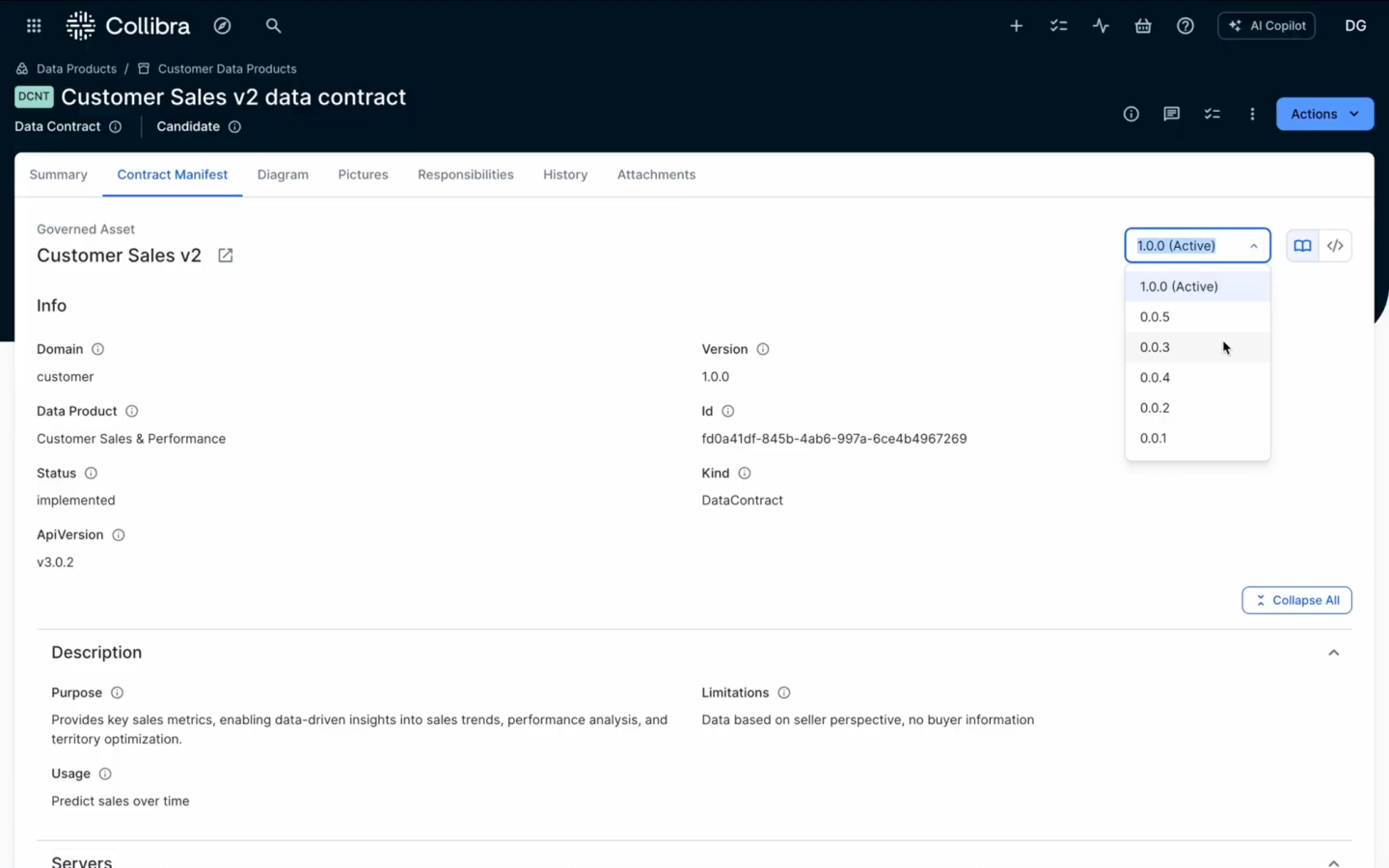The image size is (1389, 868).
Task: Switch manifest to book view
Action: pyautogui.click(x=1302, y=245)
